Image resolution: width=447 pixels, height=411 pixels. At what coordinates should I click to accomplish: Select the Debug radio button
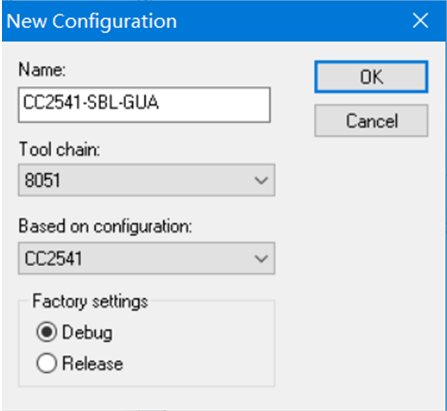[46, 332]
